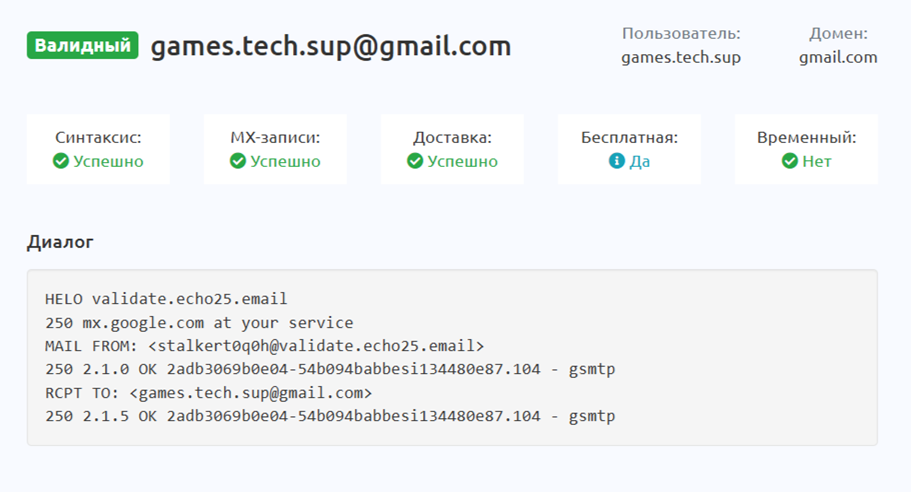911x492 pixels.
Task: Click the Успешно text under Доставка
Action: pos(462,161)
